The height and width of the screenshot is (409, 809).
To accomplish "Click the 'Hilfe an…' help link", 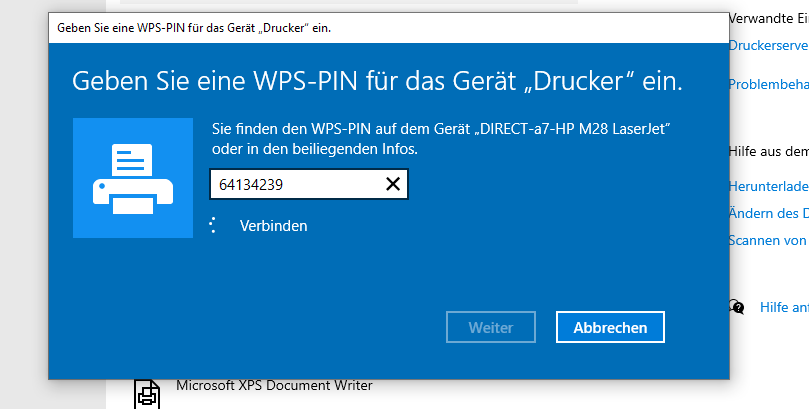I will [784, 307].
